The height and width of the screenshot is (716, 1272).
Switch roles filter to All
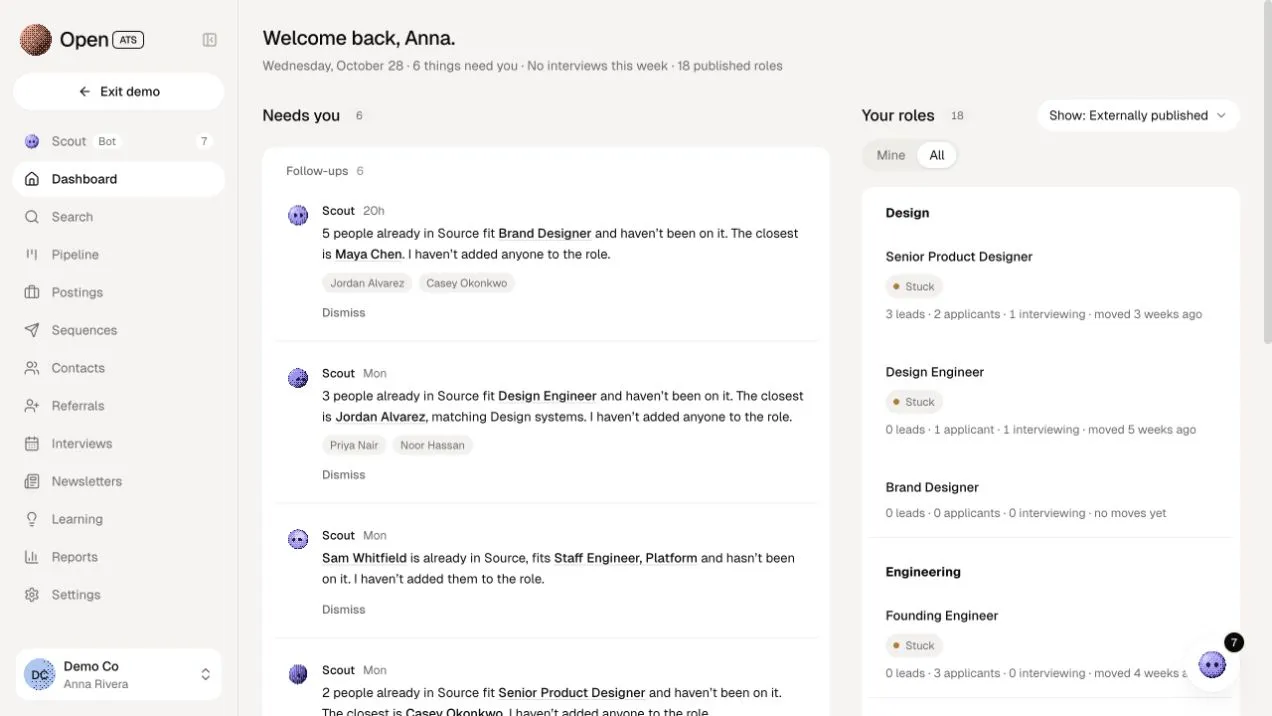(937, 155)
